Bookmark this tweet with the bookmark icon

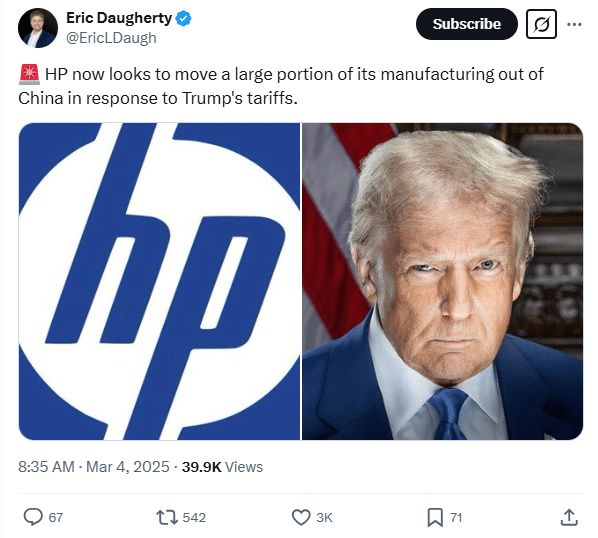coord(435,517)
